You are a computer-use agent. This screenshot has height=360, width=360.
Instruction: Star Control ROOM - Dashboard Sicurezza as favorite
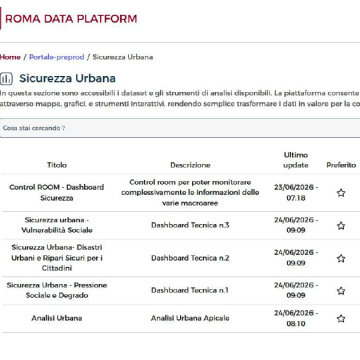(341, 193)
